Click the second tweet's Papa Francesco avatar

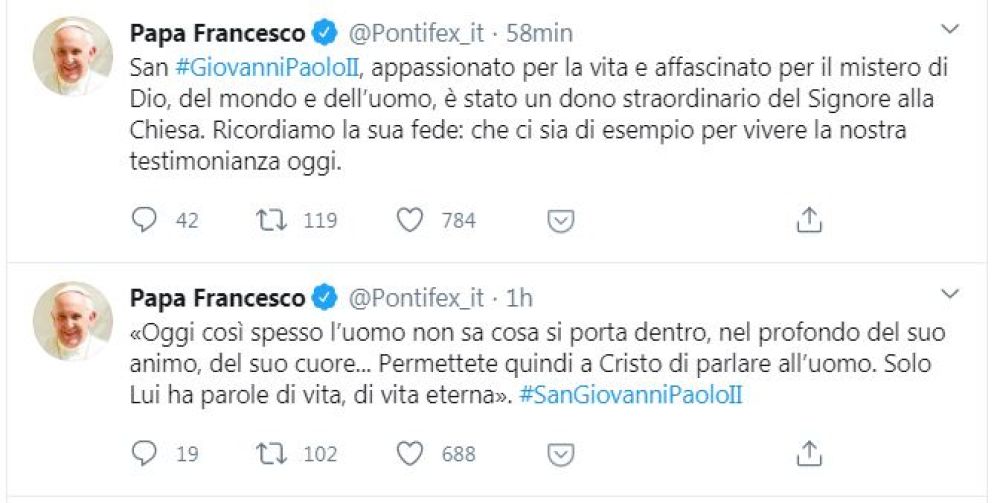tap(72, 321)
